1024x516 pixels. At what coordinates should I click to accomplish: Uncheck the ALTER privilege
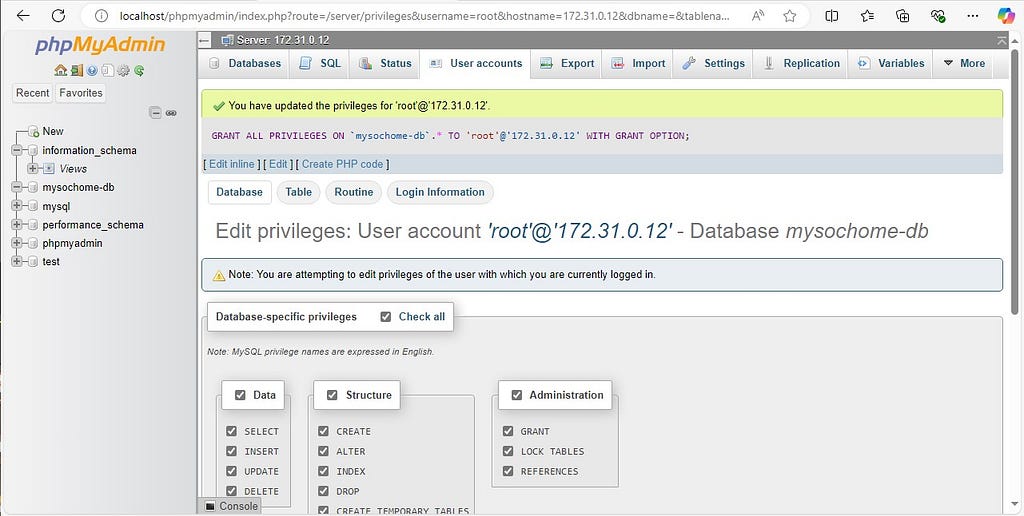(x=323, y=451)
